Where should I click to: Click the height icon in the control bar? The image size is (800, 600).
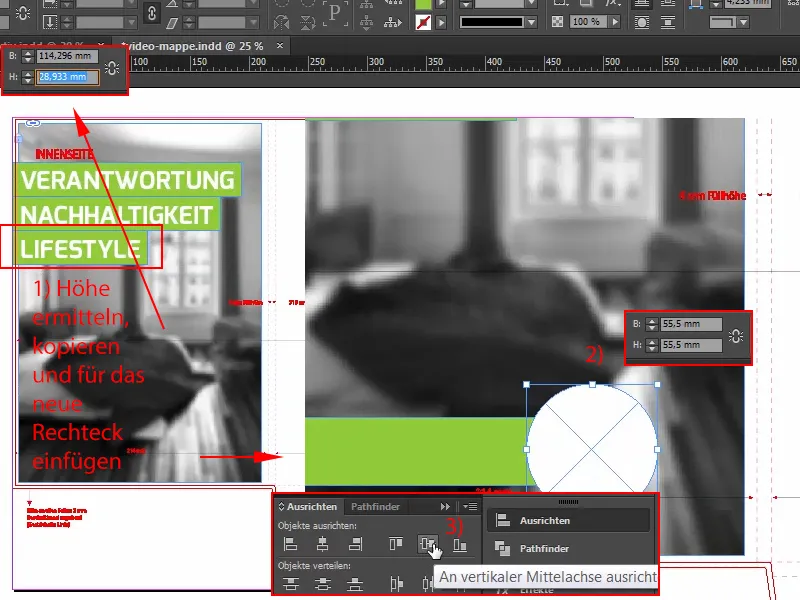click(50, 22)
